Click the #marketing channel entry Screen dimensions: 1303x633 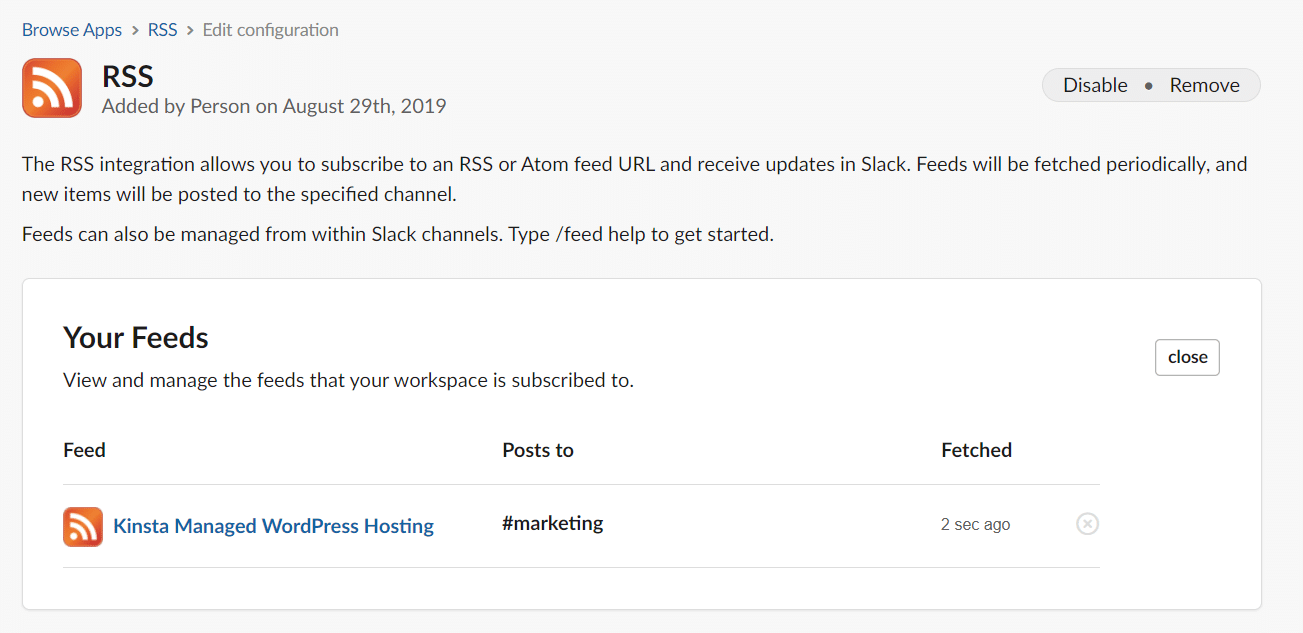pos(552,522)
